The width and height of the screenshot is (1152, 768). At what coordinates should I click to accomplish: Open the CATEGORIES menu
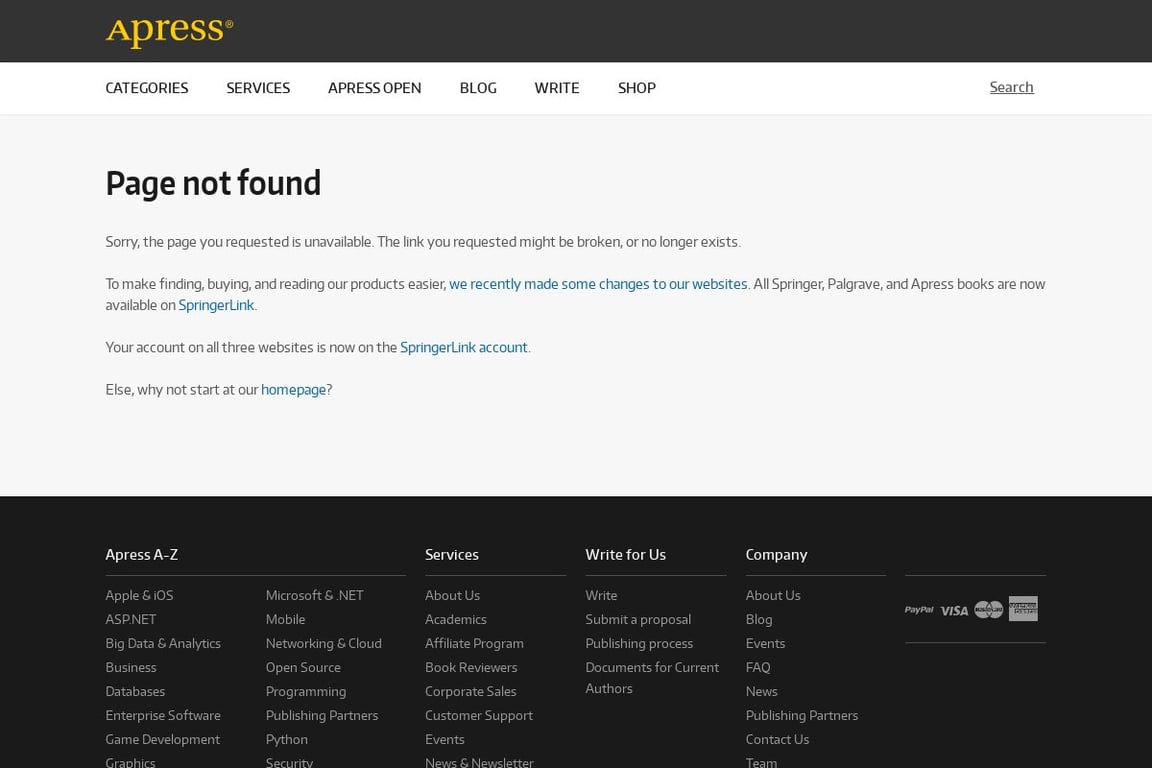[x=147, y=88]
